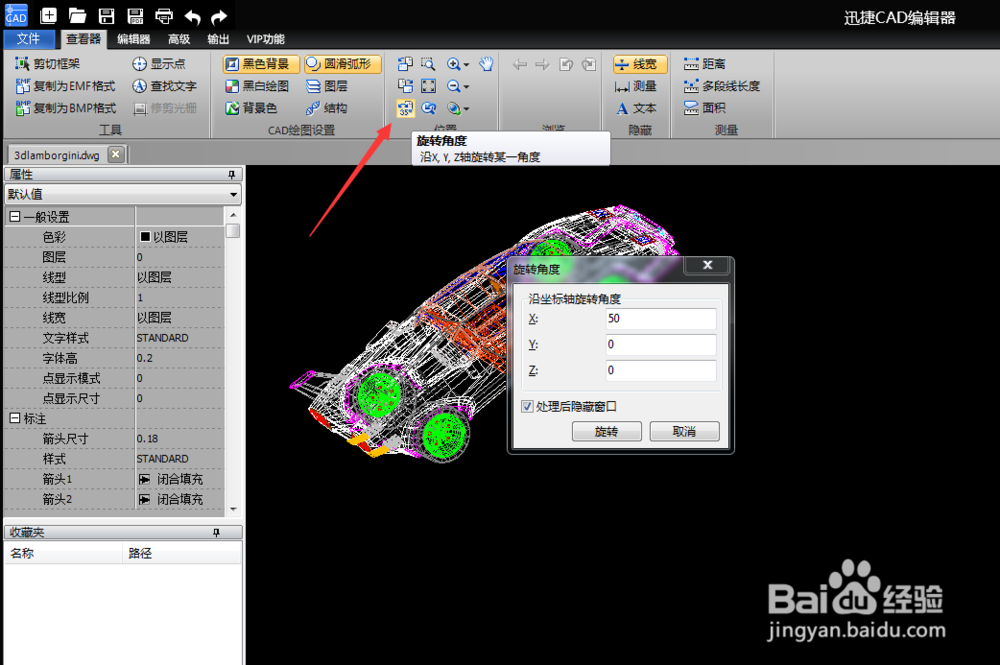Screen dimensions: 1000x665
Task: Open the 文件 menu
Action: tap(29, 40)
